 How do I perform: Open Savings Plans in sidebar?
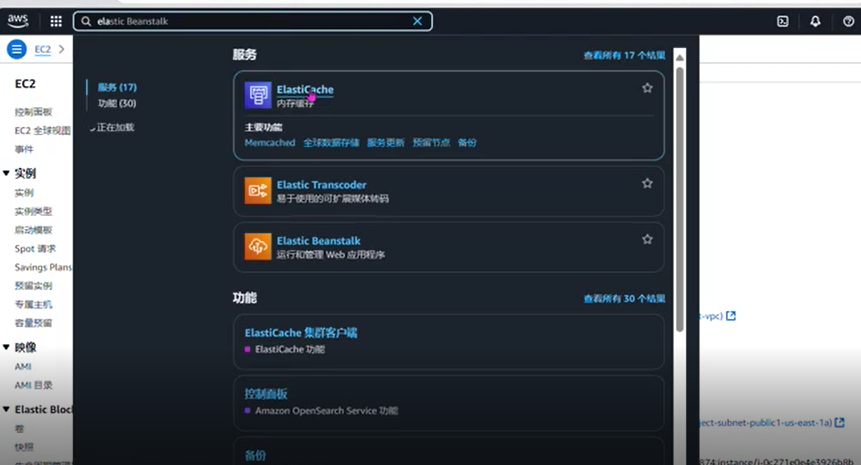click(43, 267)
